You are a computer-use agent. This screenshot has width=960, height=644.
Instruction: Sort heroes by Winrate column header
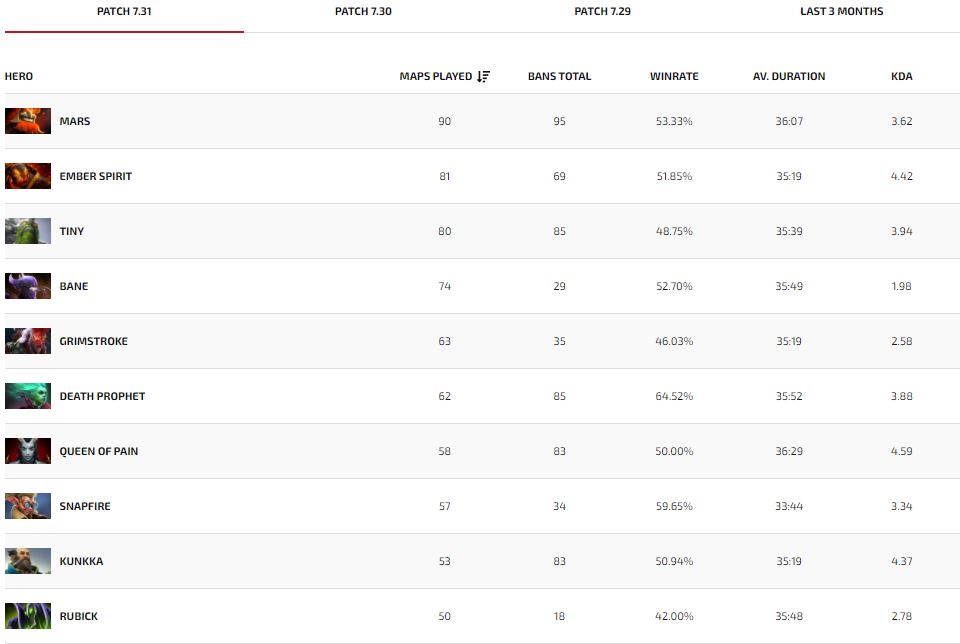(x=674, y=76)
